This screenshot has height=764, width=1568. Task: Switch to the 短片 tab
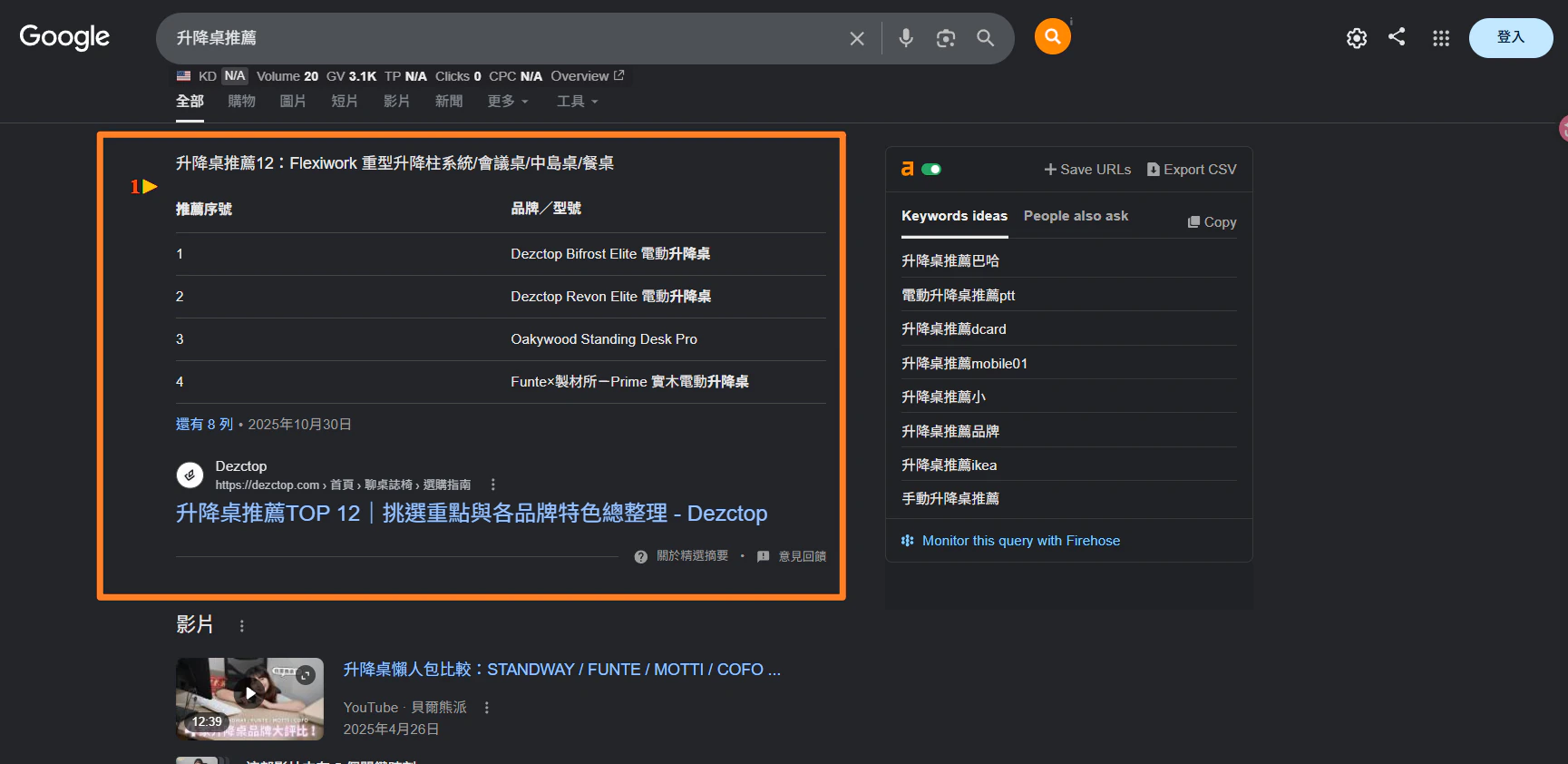pyautogui.click(x=345, y=101)
